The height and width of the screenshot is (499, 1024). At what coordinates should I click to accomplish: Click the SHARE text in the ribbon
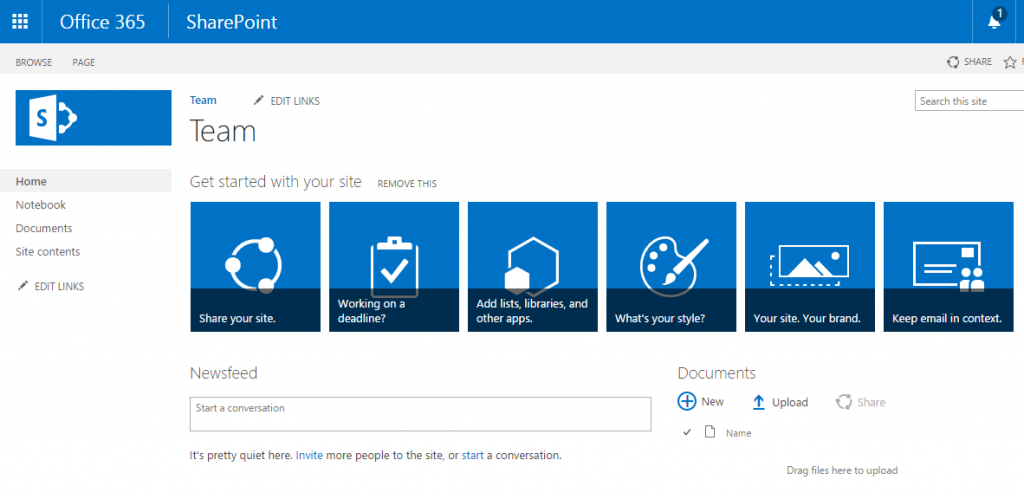978,61
